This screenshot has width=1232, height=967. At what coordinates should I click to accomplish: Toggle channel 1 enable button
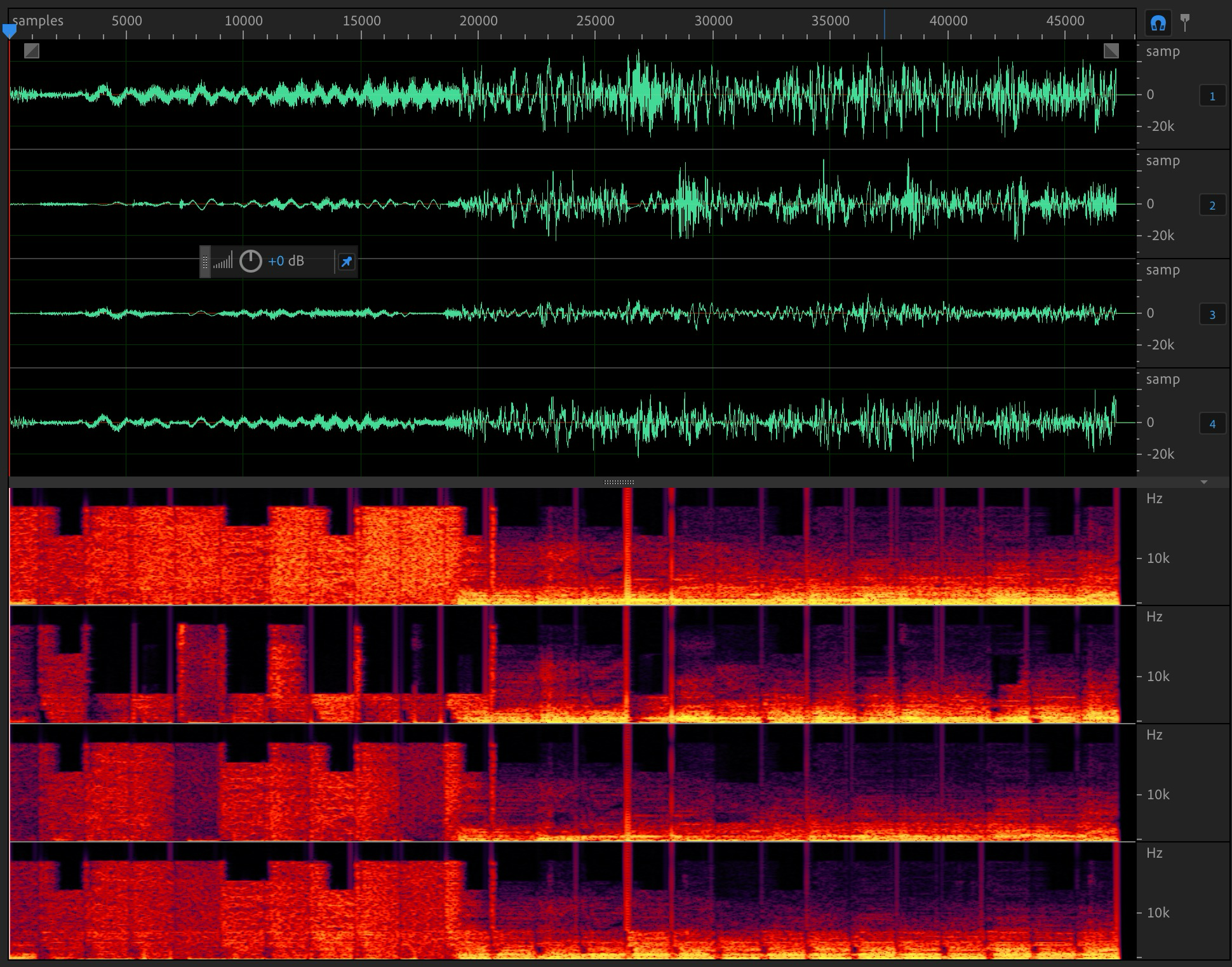click(x=1212, y=97)
